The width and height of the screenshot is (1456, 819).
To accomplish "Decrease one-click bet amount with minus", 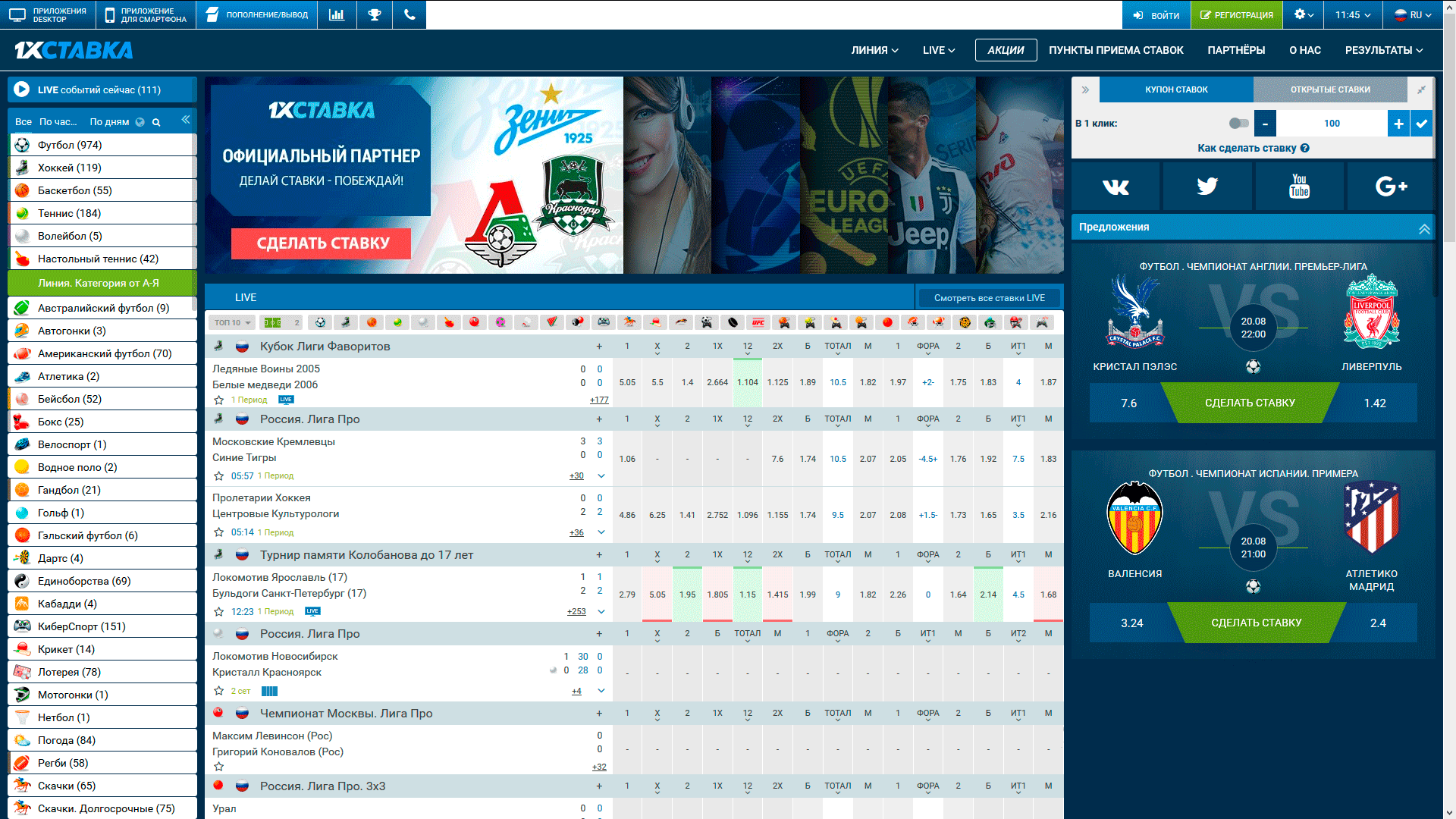I will 1265,124.
